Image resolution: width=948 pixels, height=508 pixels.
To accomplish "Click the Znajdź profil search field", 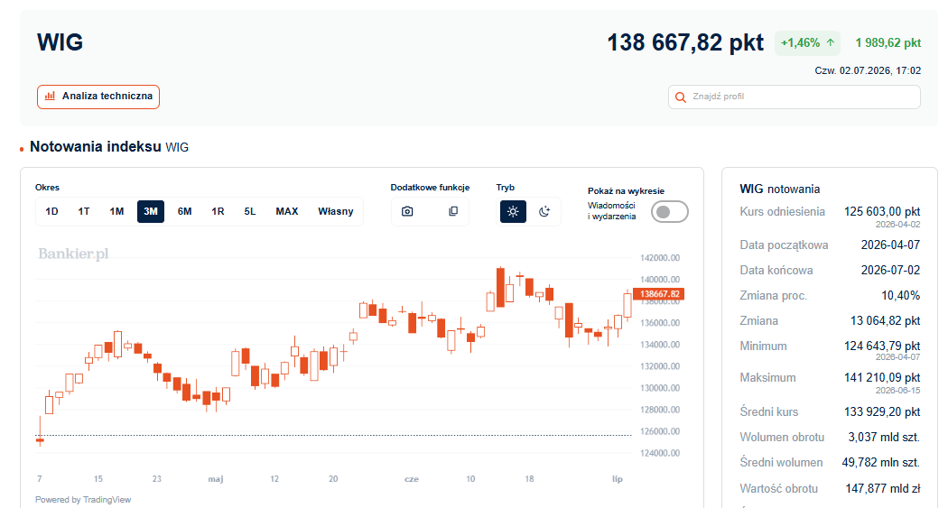I will (794, 97).
